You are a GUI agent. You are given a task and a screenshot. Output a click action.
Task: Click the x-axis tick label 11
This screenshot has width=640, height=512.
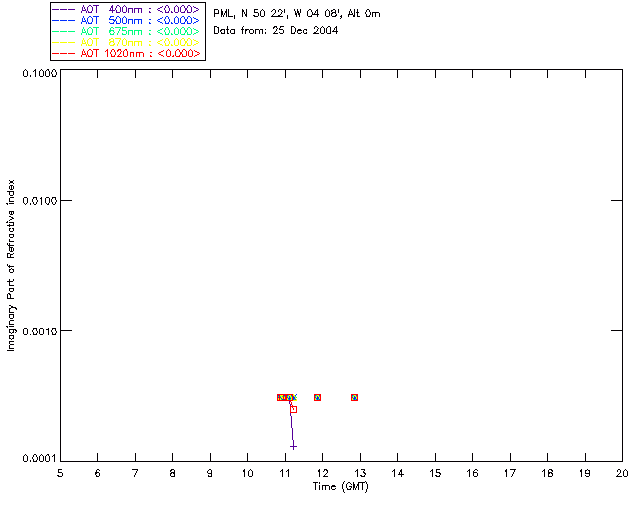285,473
